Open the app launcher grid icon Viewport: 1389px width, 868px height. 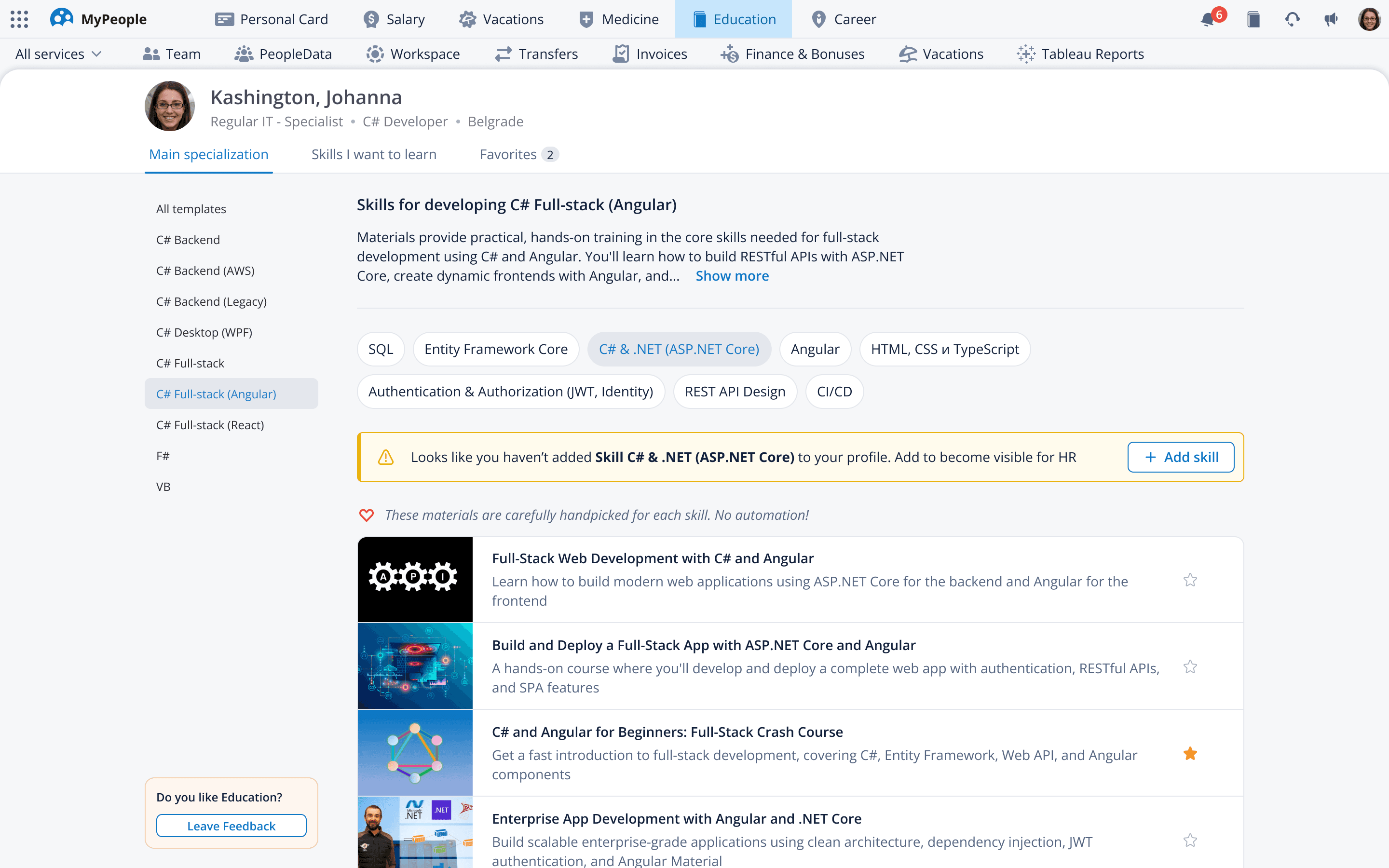[19, 19]
